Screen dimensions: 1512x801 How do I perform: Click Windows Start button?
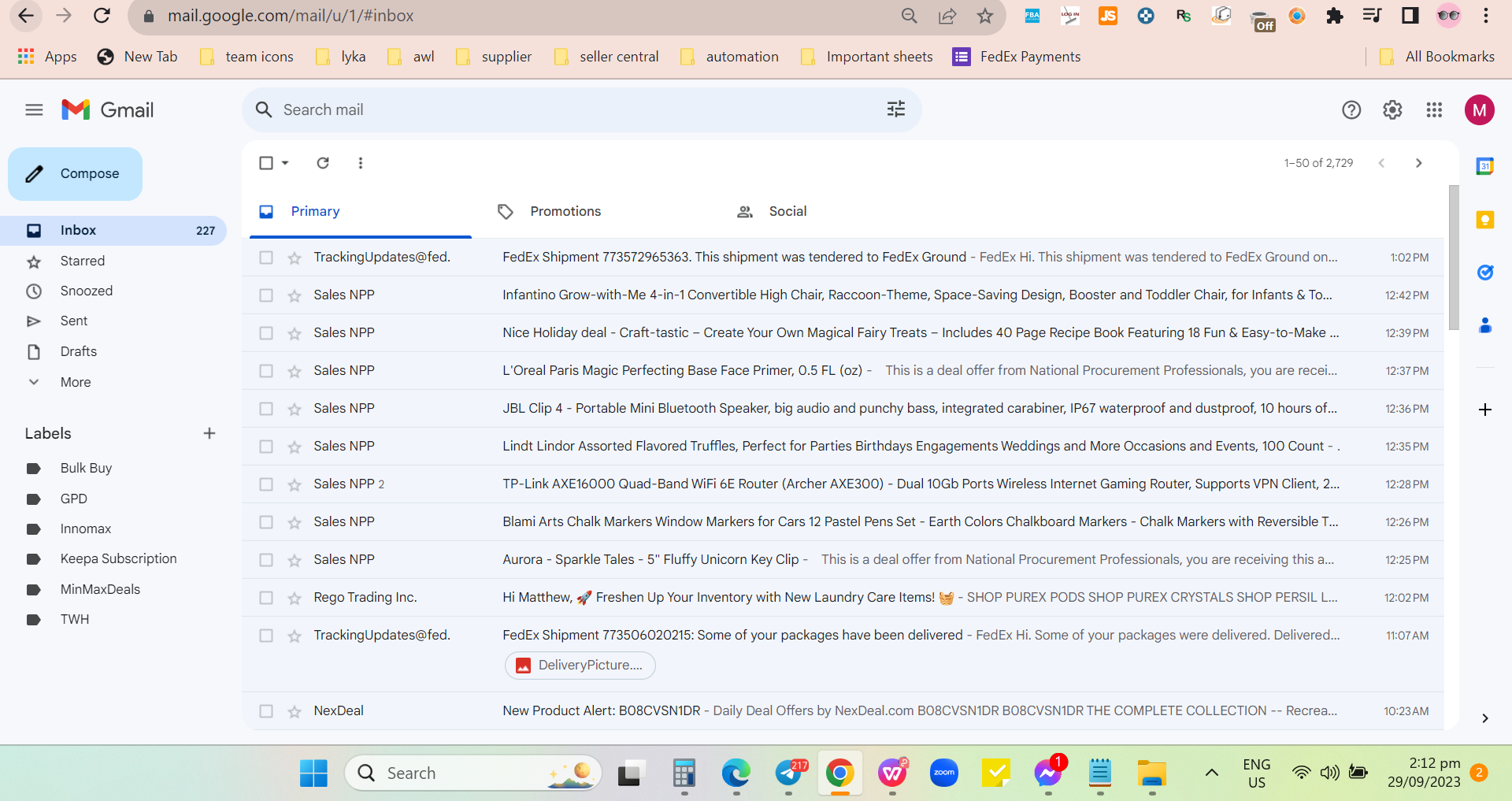(313, 773)
